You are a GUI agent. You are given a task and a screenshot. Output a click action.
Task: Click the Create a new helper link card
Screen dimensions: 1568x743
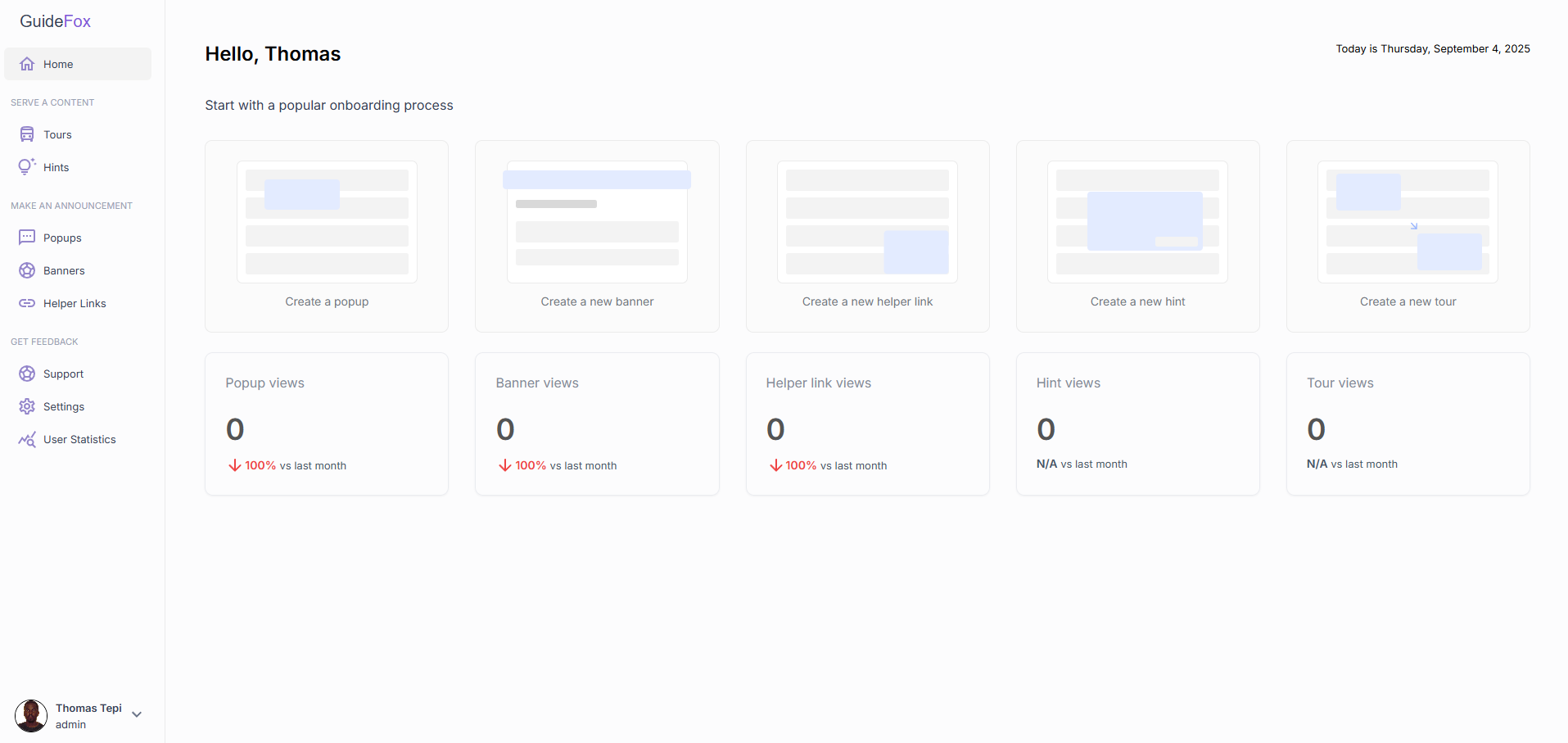pyautogui.click(x=867, y=236)
